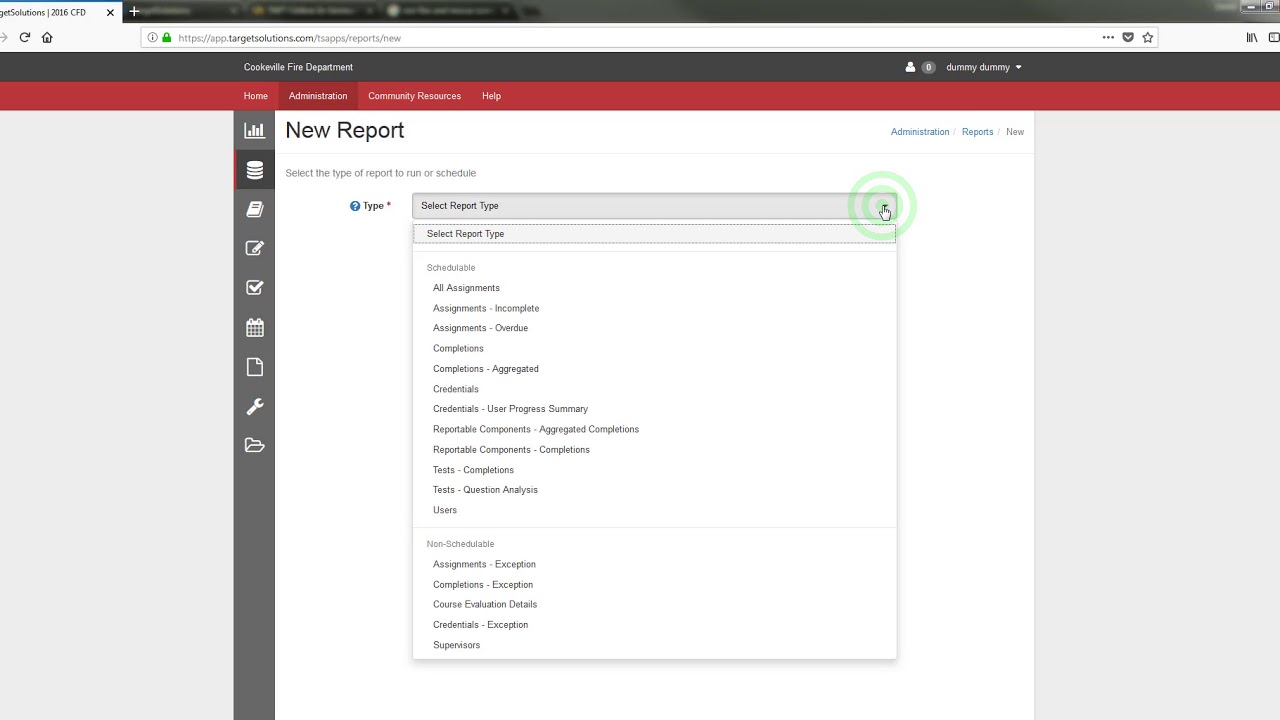1280x720 pixels.
Task: Open the Administration menu tab
Action: [x=318, y=96]
